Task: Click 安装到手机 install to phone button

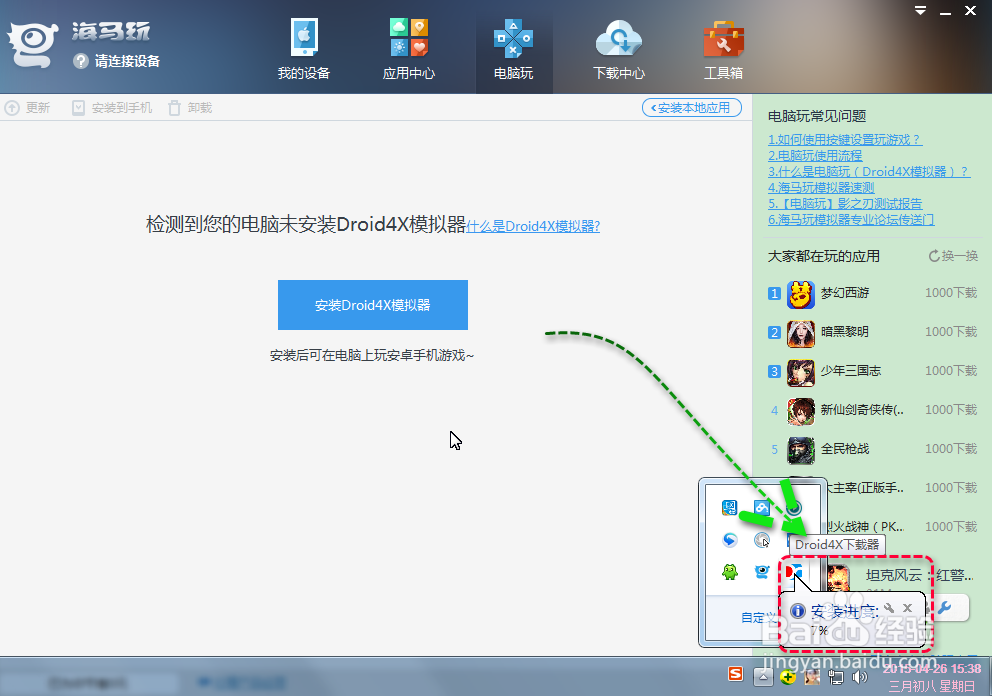Action: (112, 108)
